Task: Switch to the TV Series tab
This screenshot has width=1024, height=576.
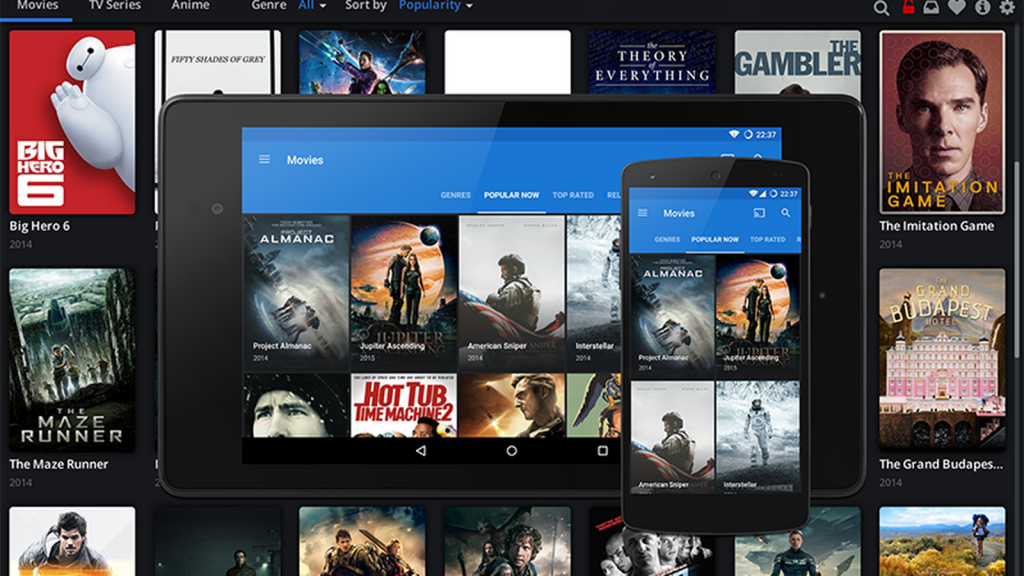Action: tap(115, 5)
